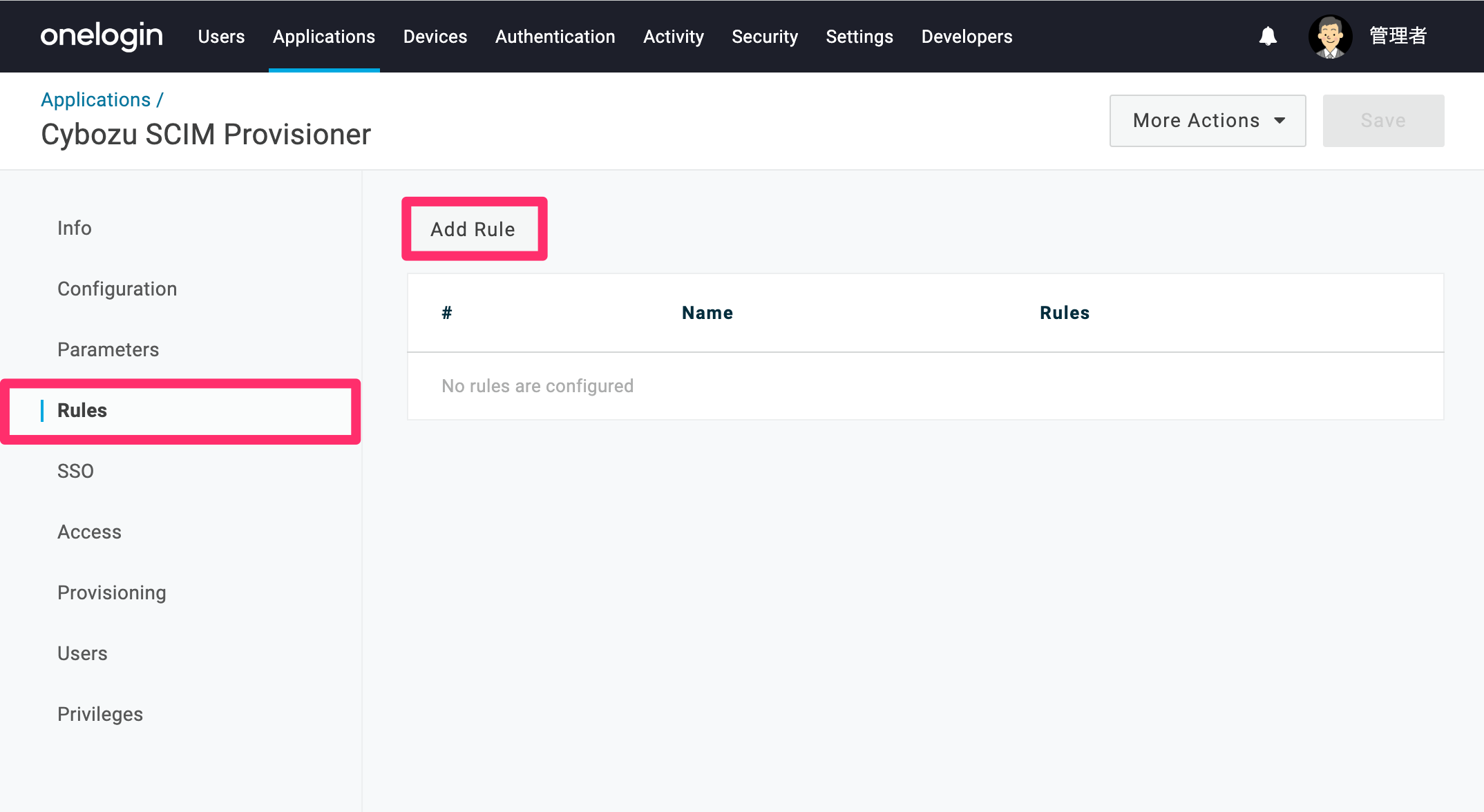Open the Activity menu
Image resolution: width=1484 pixels, height=812 pixels.
click(x=674, y=37)
